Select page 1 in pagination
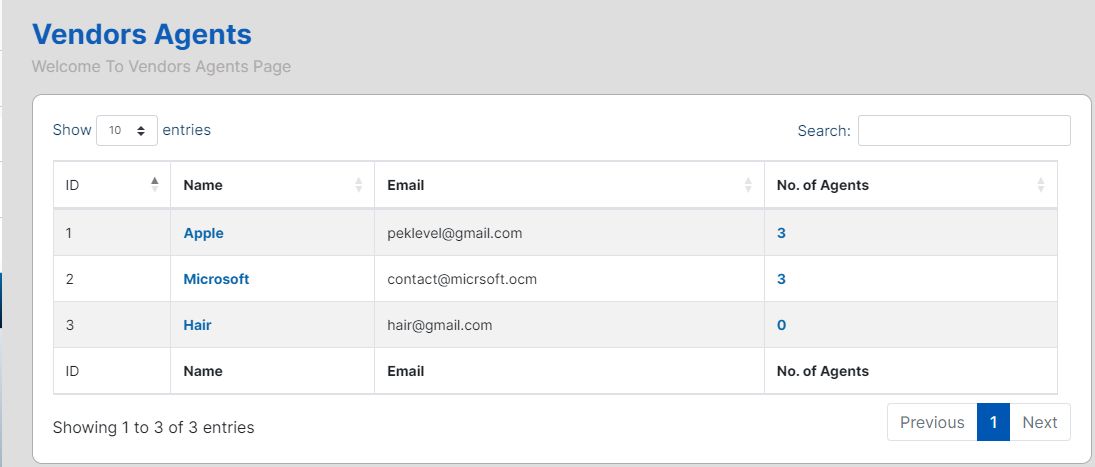Screen dimensions: 1095x467 (x=993, y=422)
